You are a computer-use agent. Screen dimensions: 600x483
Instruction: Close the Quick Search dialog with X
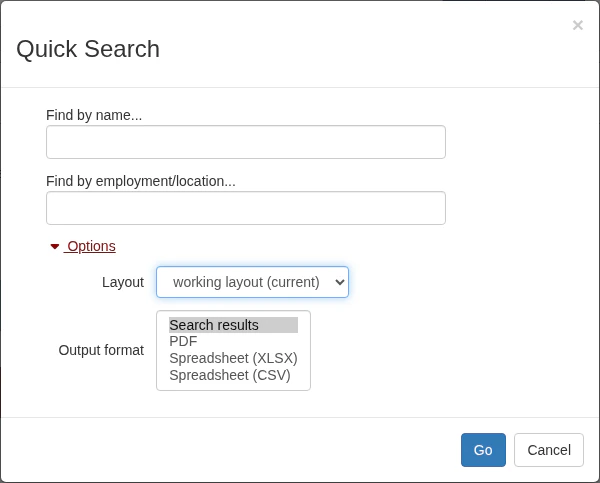click(577, 25)
